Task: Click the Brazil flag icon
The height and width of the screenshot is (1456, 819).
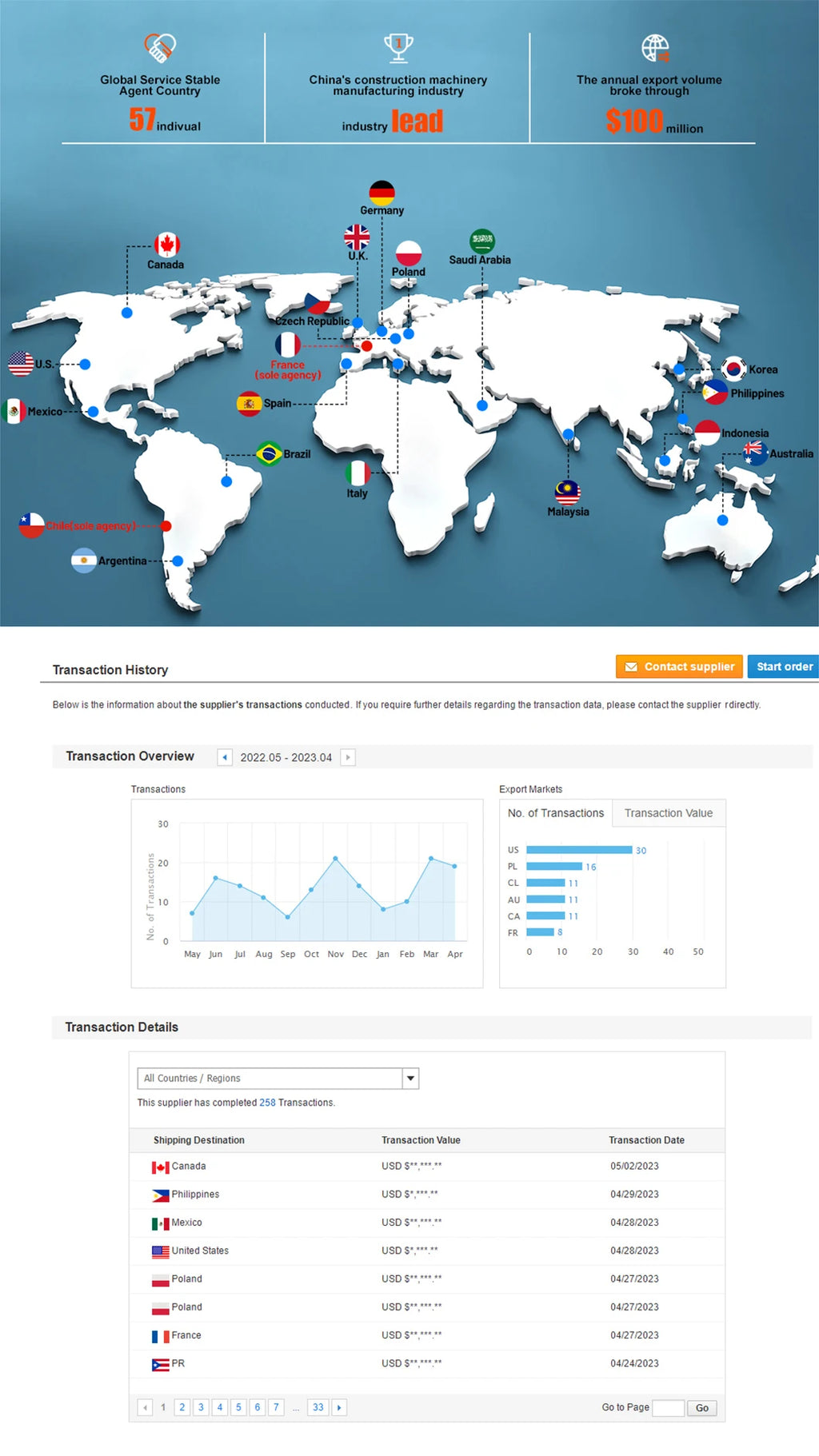Action: 269,453
